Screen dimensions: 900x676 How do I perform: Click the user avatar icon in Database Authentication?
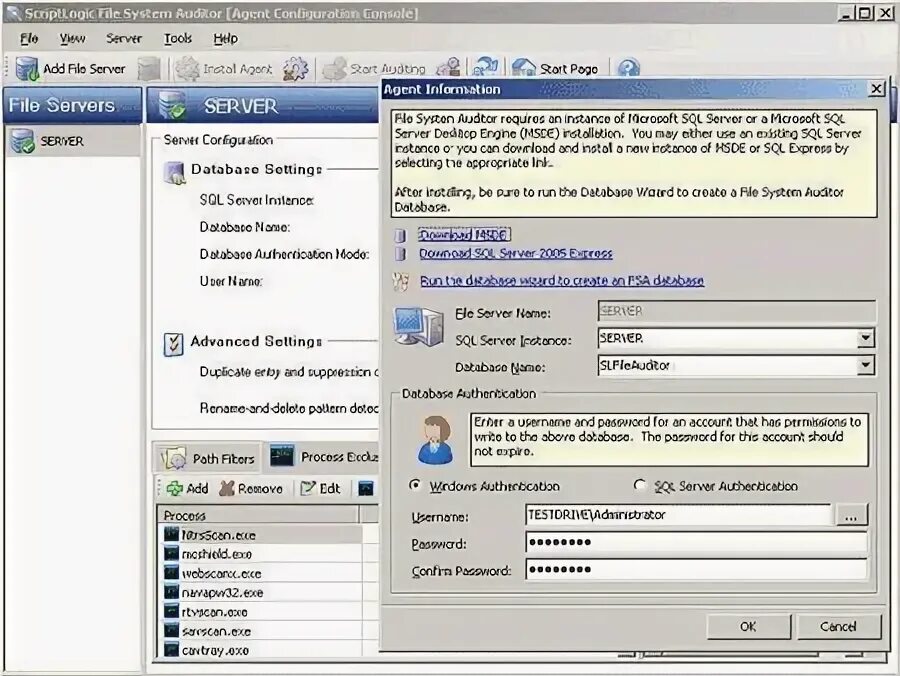pos(436,440)
